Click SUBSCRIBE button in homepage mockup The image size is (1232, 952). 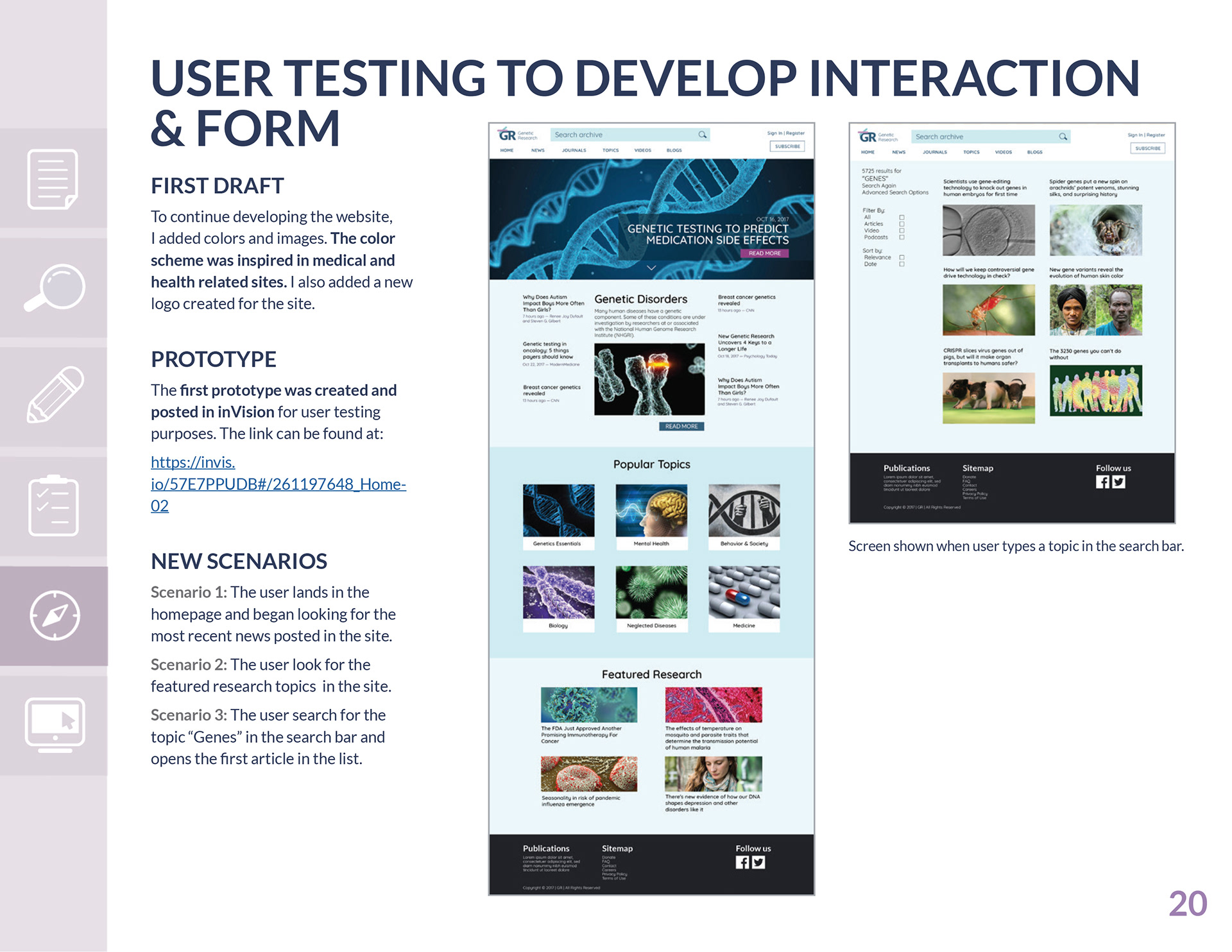click(787, 146)
